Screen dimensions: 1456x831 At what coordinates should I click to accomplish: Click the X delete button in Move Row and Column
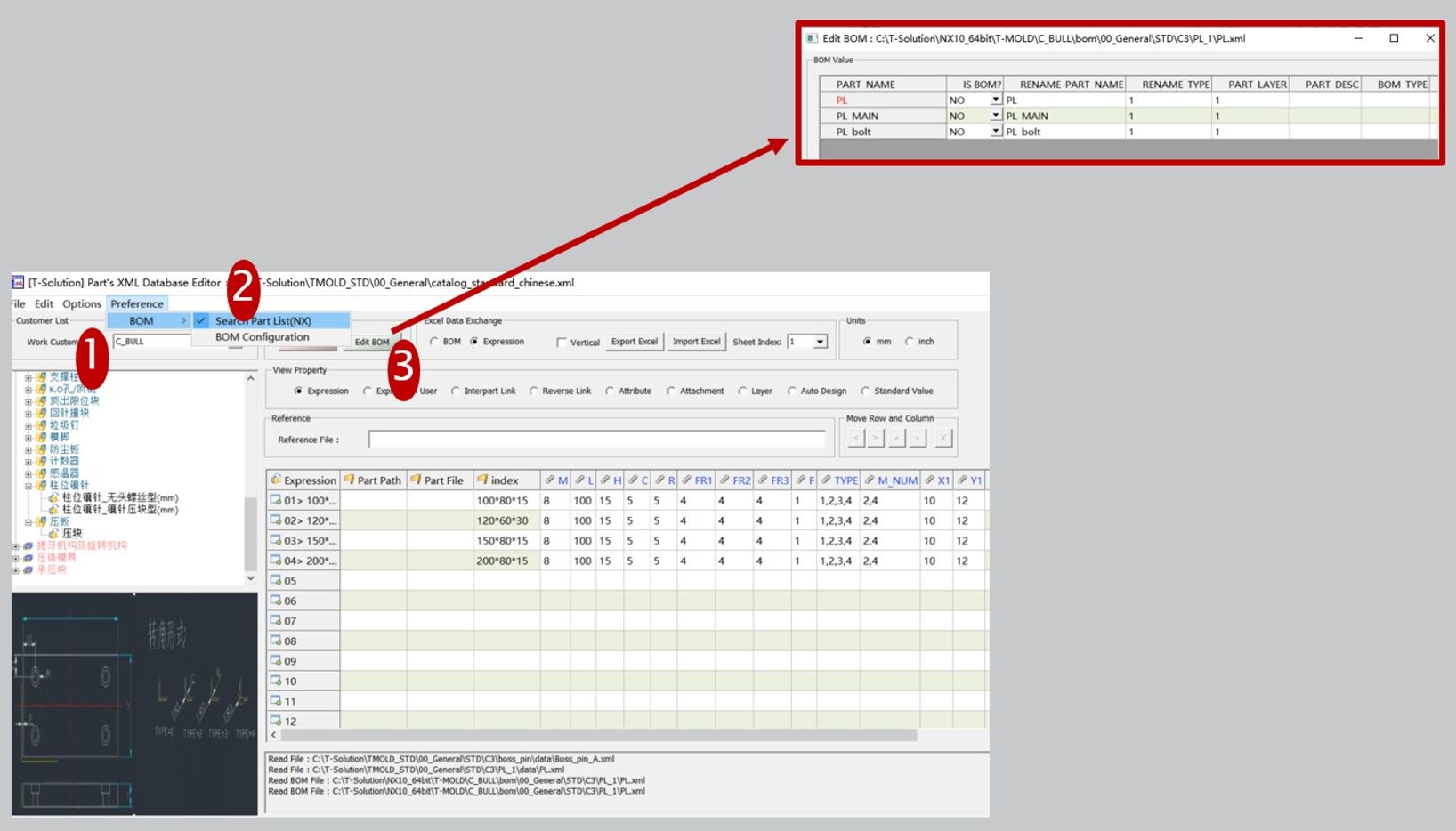click(943, 438)
